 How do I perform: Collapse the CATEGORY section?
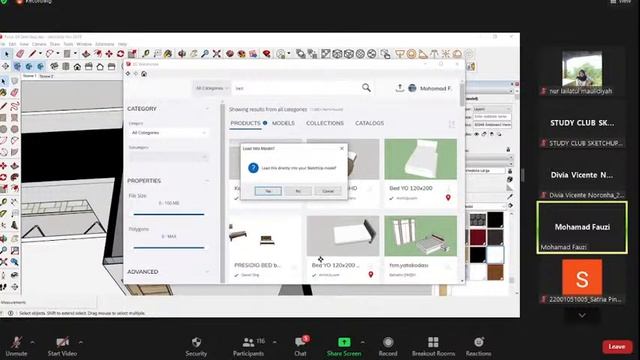(207, 109)
